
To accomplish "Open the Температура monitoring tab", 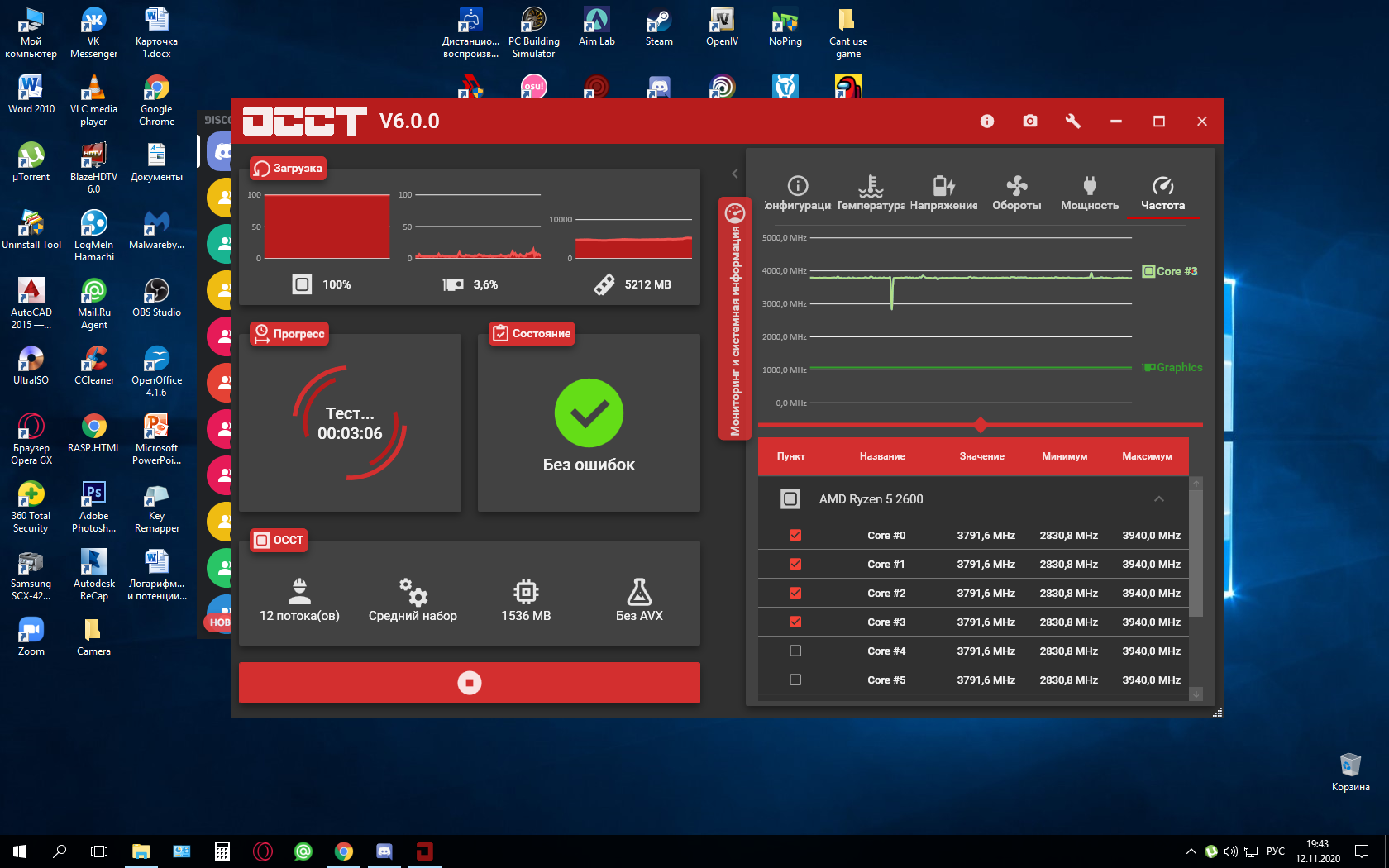I will (x=871, y=193).
